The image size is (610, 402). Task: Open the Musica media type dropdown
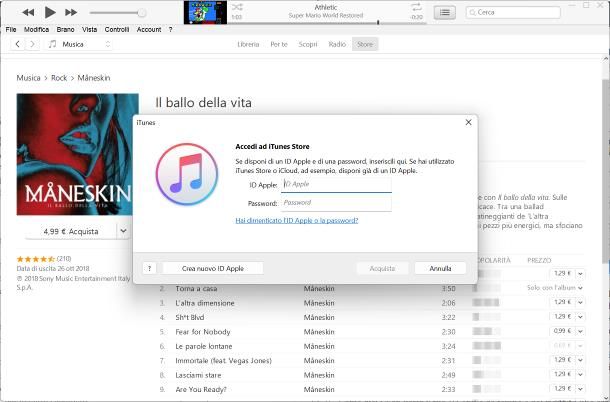[80, 44]
